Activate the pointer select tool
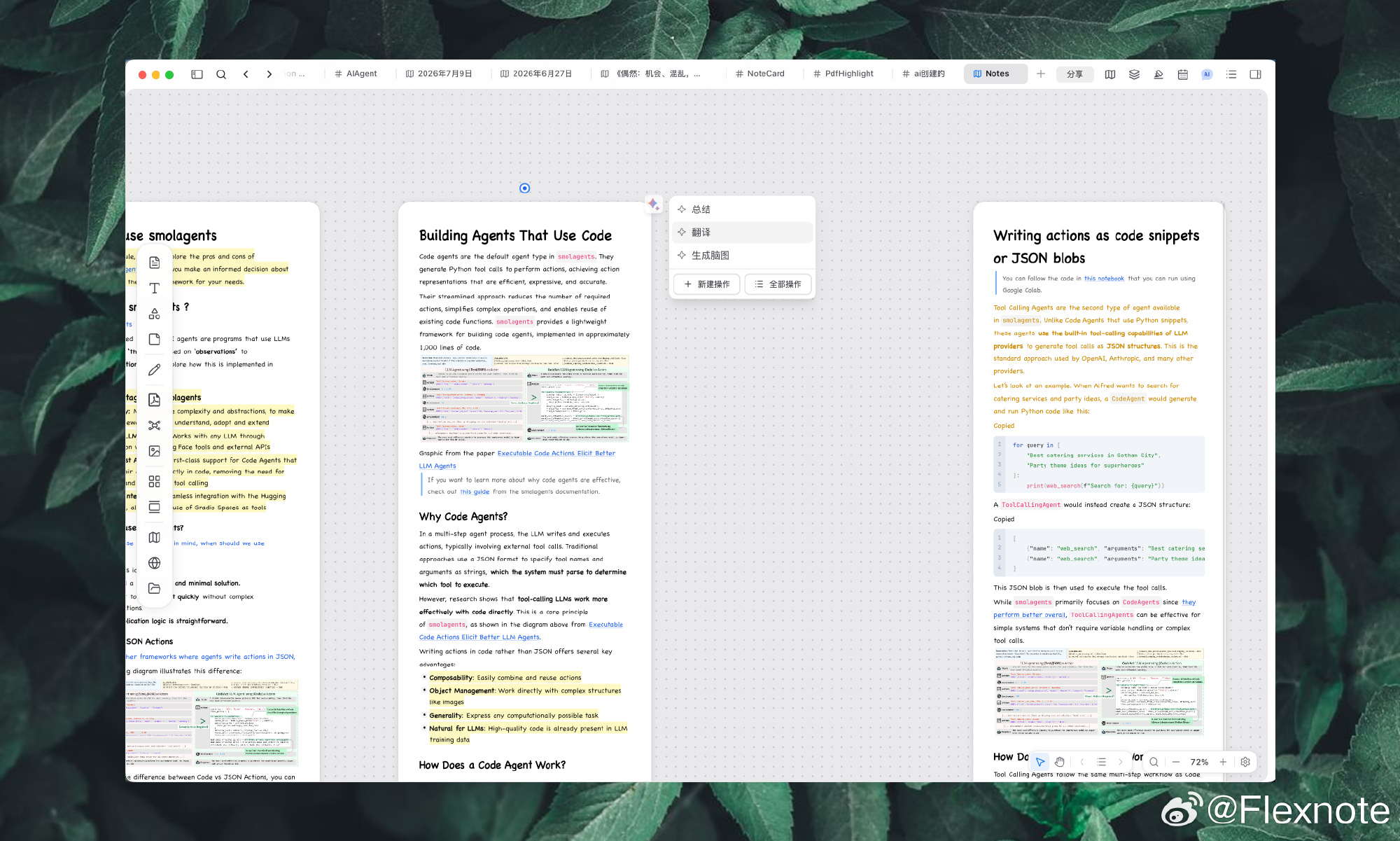 tap(1040, 762)
